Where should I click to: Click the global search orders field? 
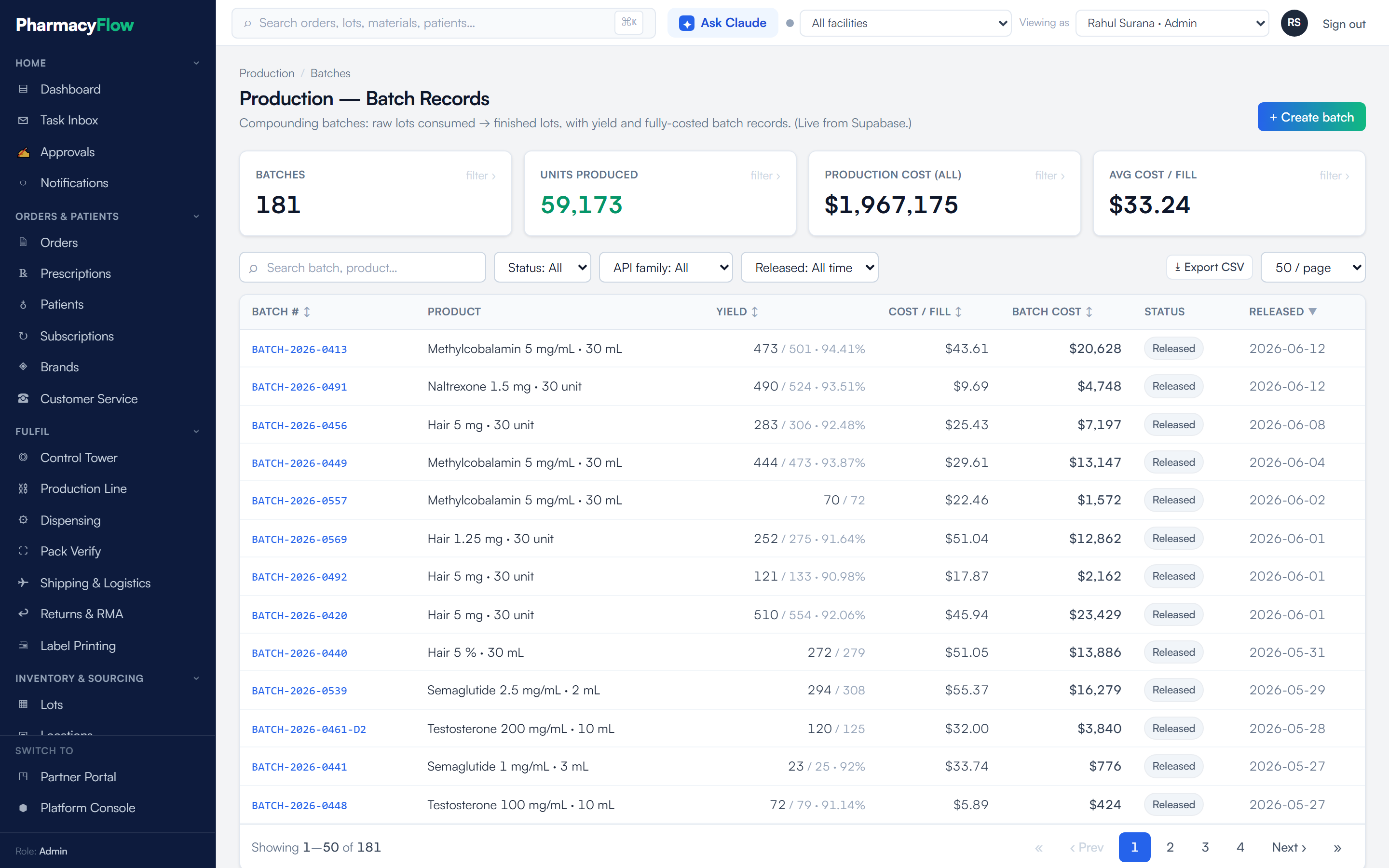pos(443,23)
